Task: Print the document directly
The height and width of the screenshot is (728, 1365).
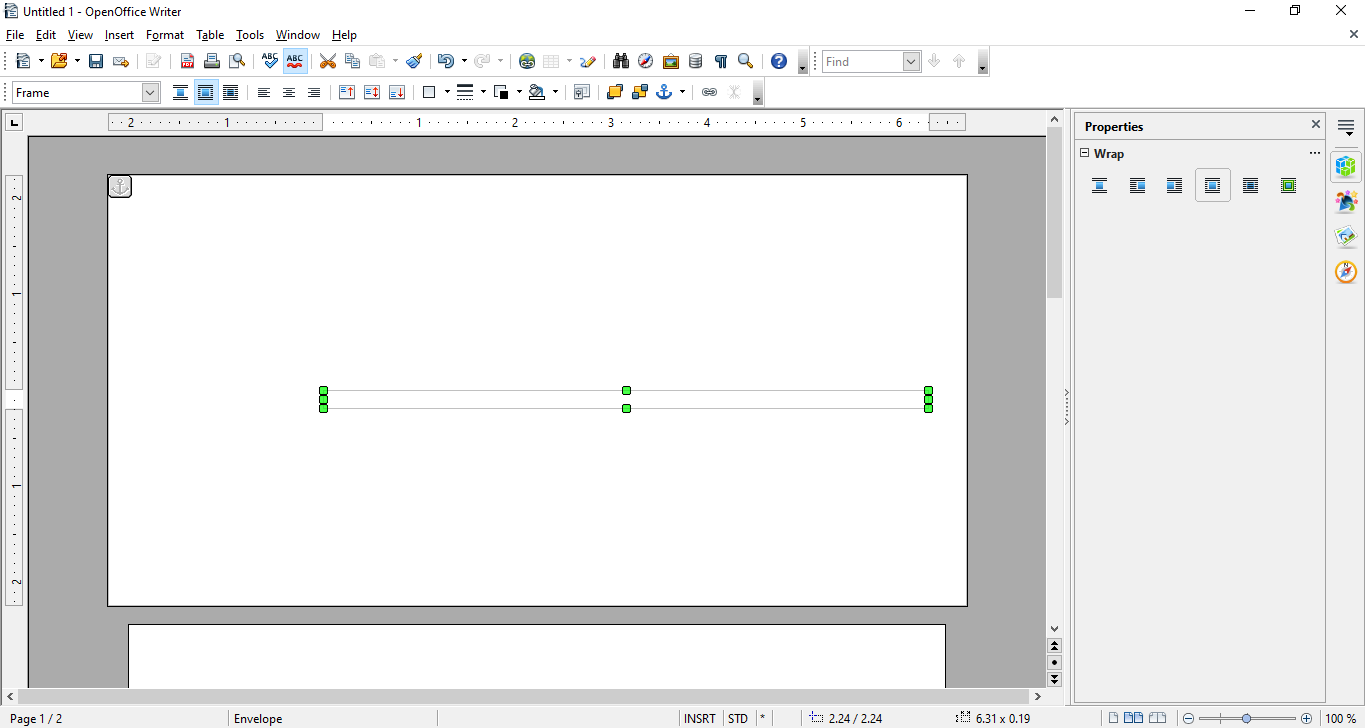Action: (x=212, y=61)
